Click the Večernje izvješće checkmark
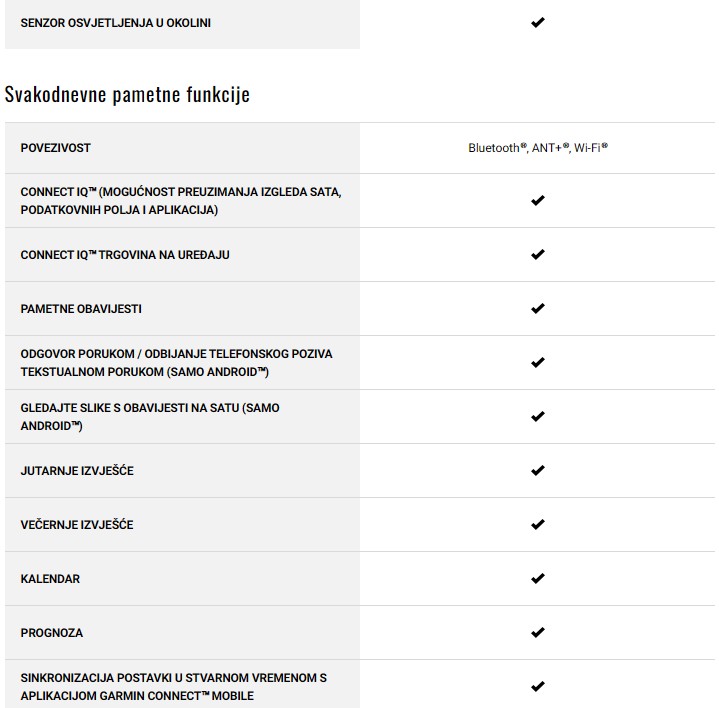Image resolution: width=719 pixels, height=708 pixels. pyautogui.click(x=537, y=525)
